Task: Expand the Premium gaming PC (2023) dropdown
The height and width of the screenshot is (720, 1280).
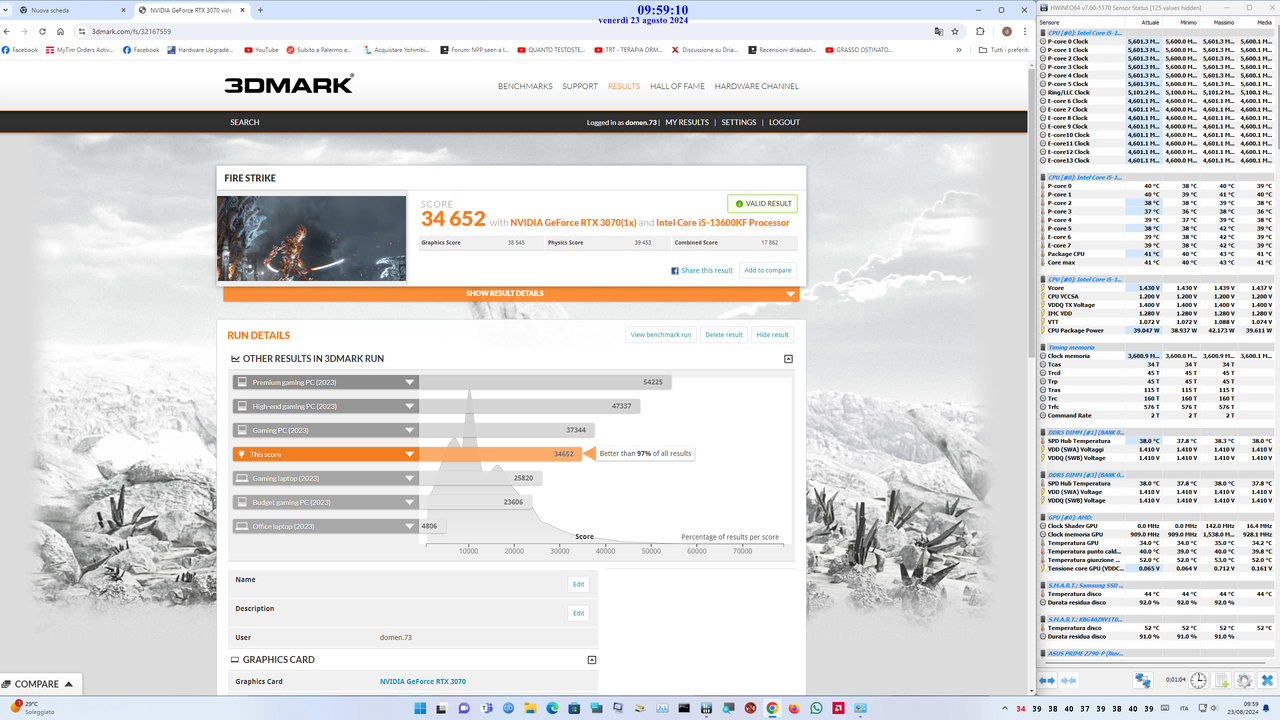Action: (x=409, y=381)
